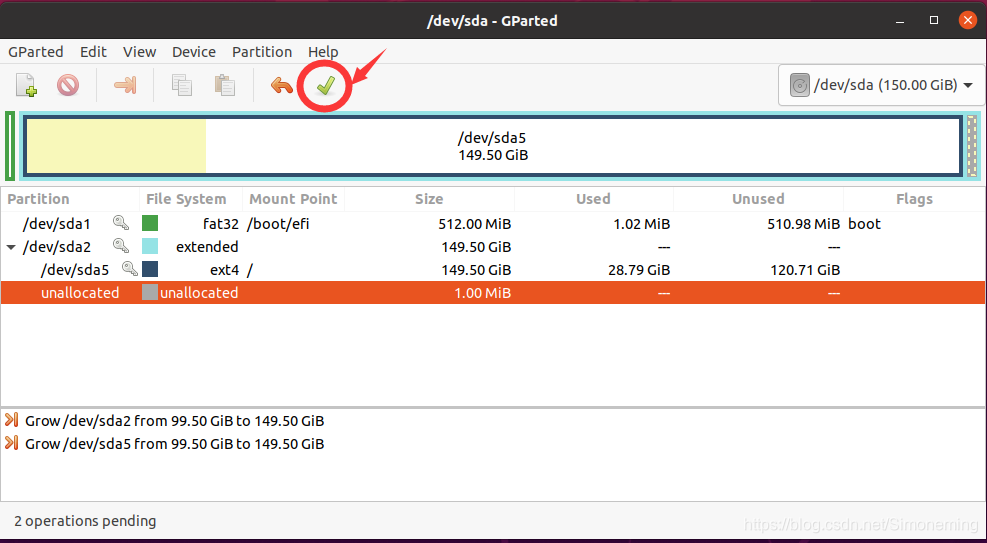The height and width of the screenshot is (543, 987).
Task: Sort by the Partition column header
Action: (x=70, y=199)
